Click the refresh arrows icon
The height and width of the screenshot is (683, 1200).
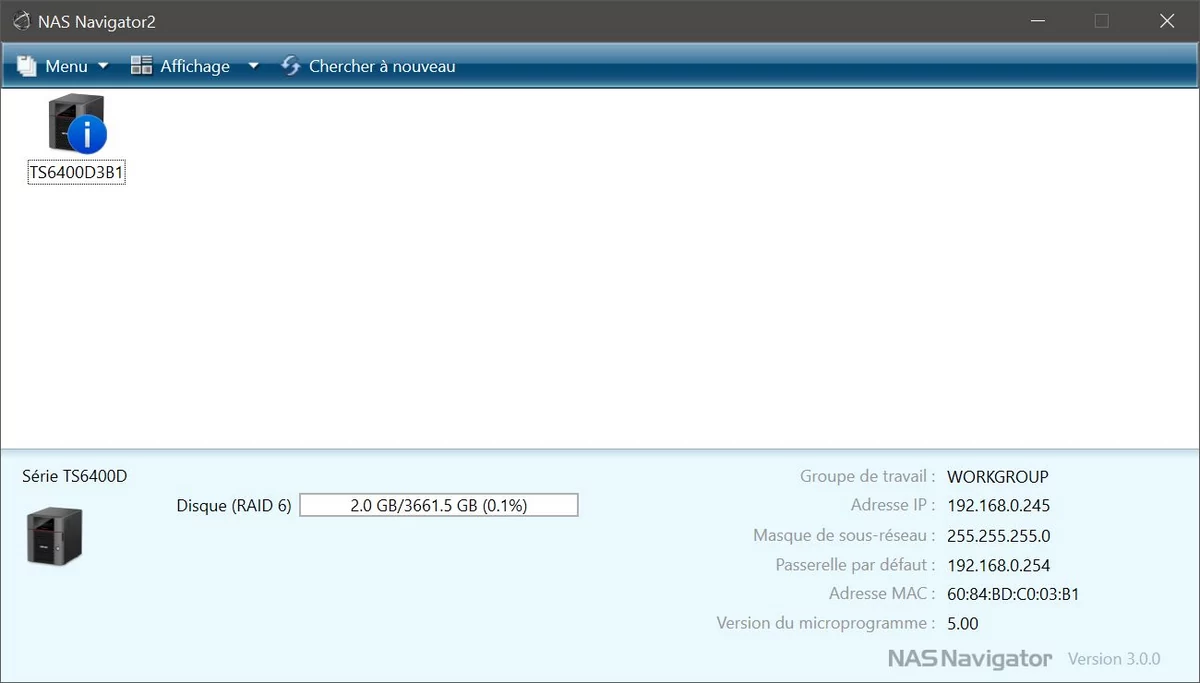click(290, 66)
